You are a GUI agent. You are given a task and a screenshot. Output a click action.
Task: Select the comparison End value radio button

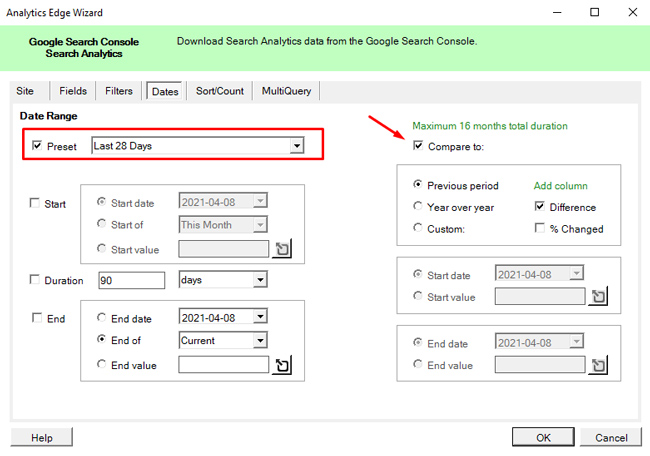coord(418,364)
